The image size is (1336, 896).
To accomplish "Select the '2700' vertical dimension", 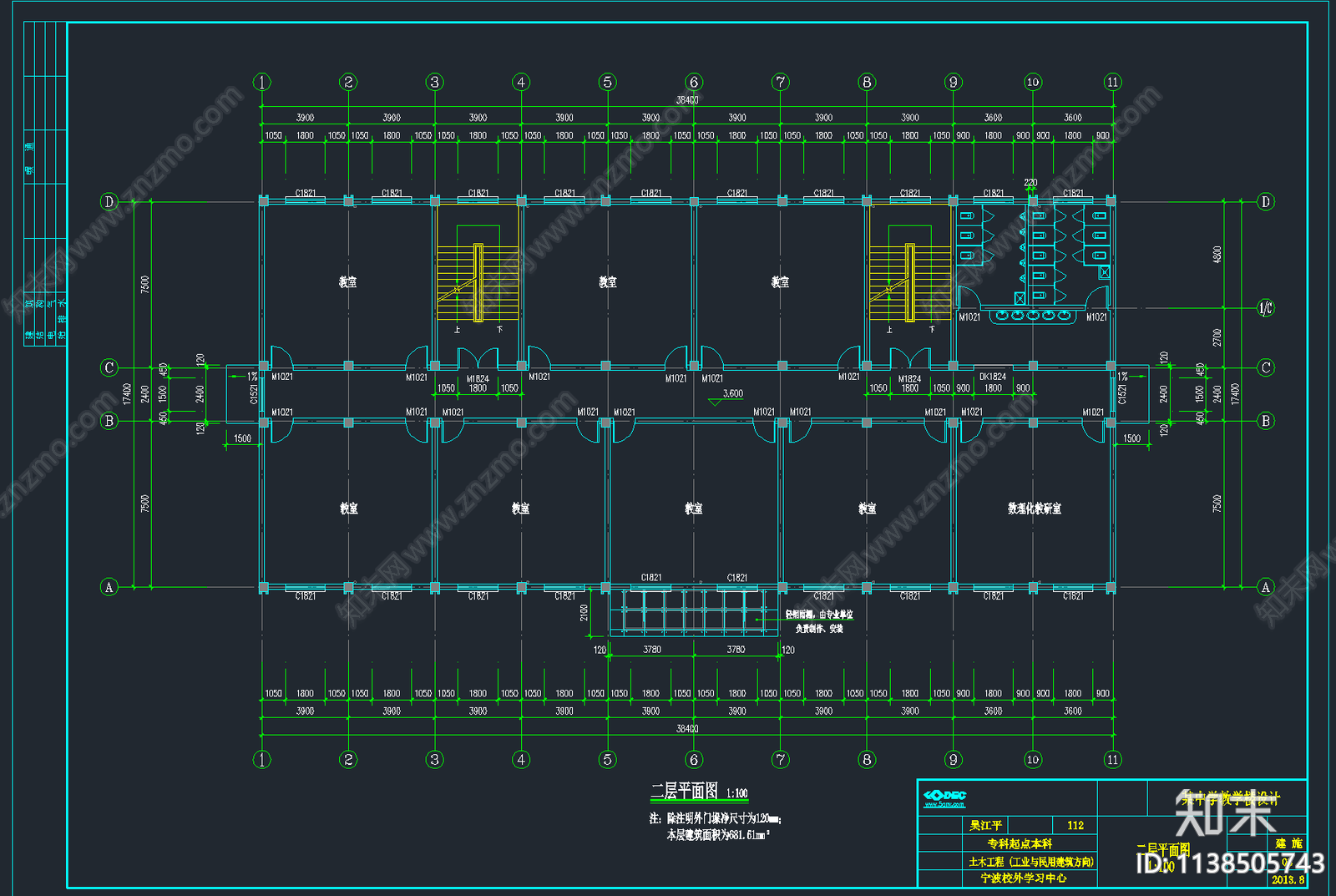I will pos(1217,337).
